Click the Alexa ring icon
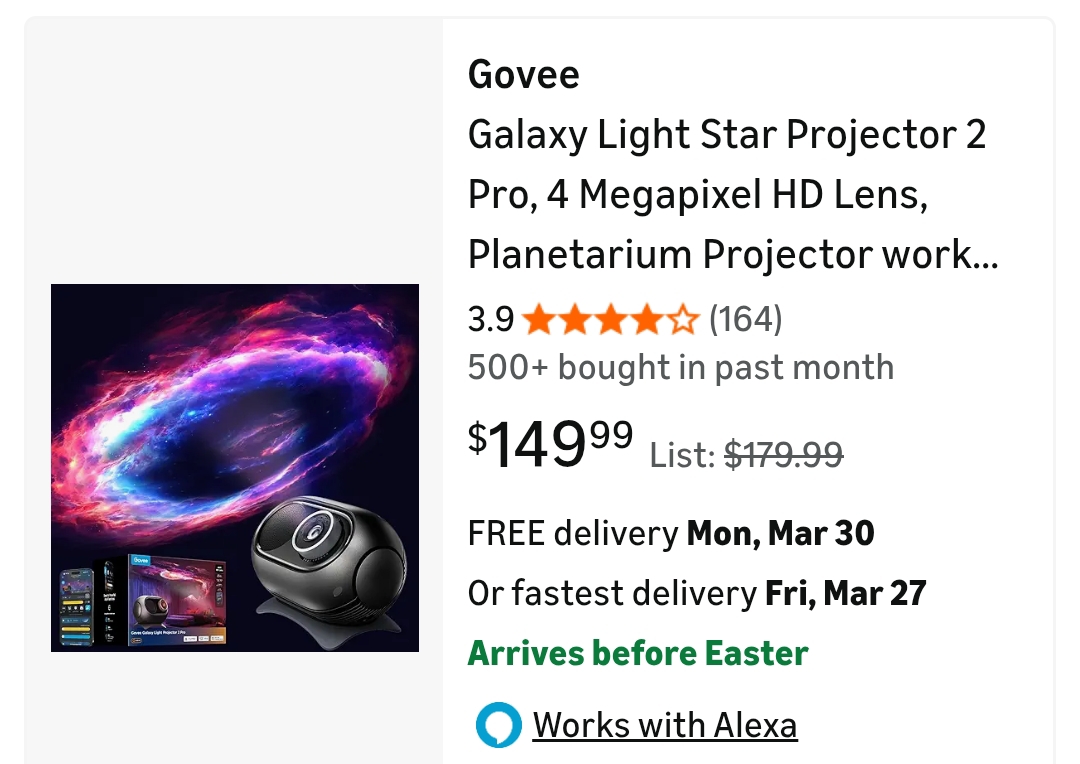Screen dimensions: 1080x764 pos(498,725)
